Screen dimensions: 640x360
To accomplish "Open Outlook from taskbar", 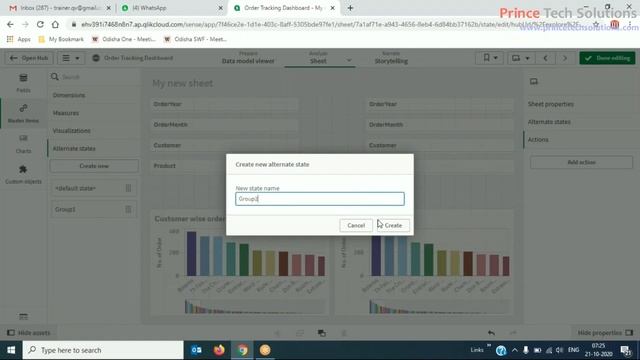I will pos(196,350).
